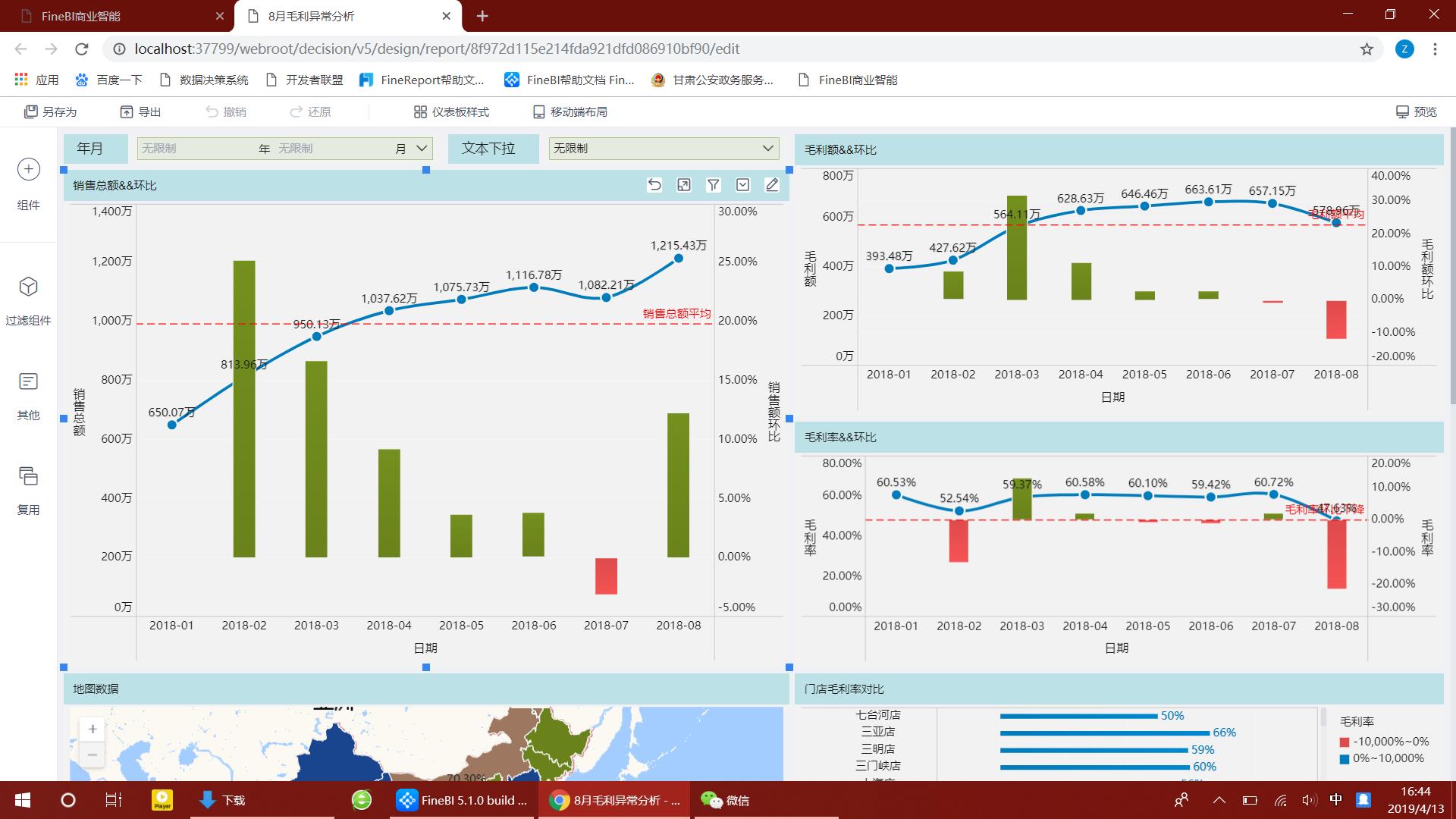The width and height of the screenshot is (1456, 819).
Task: Click the return arrow icon on sales chart
Action: point(654,185)
